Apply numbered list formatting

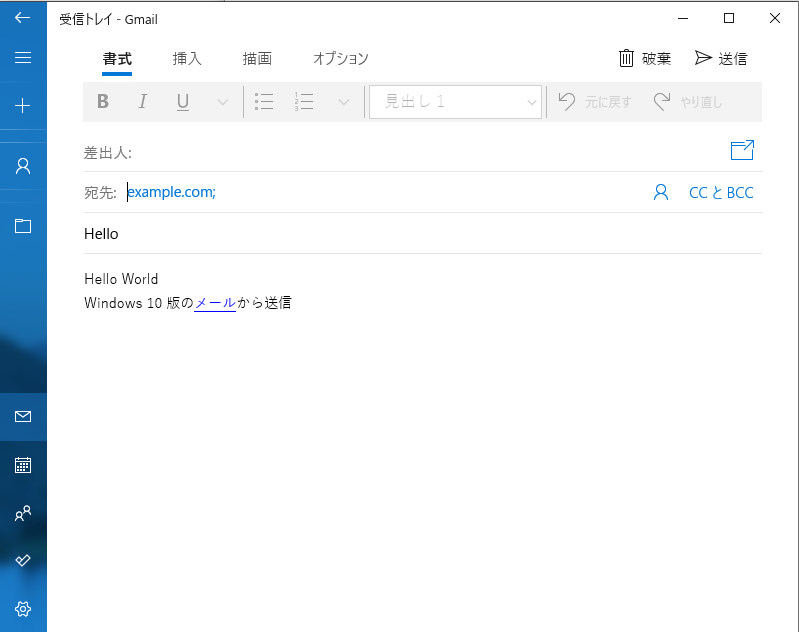304,102
